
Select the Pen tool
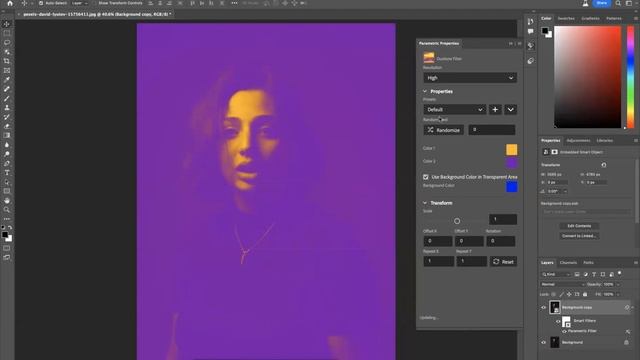7,163
